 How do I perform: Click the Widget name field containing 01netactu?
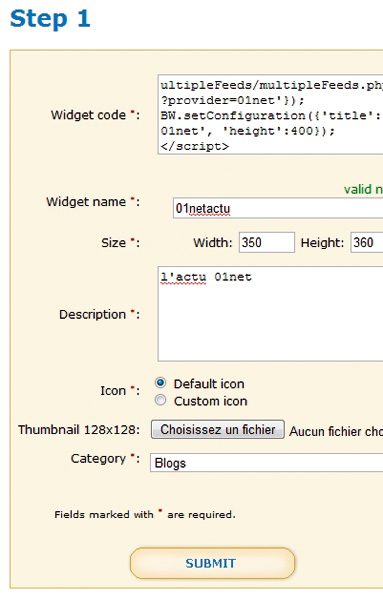(278, 208)
